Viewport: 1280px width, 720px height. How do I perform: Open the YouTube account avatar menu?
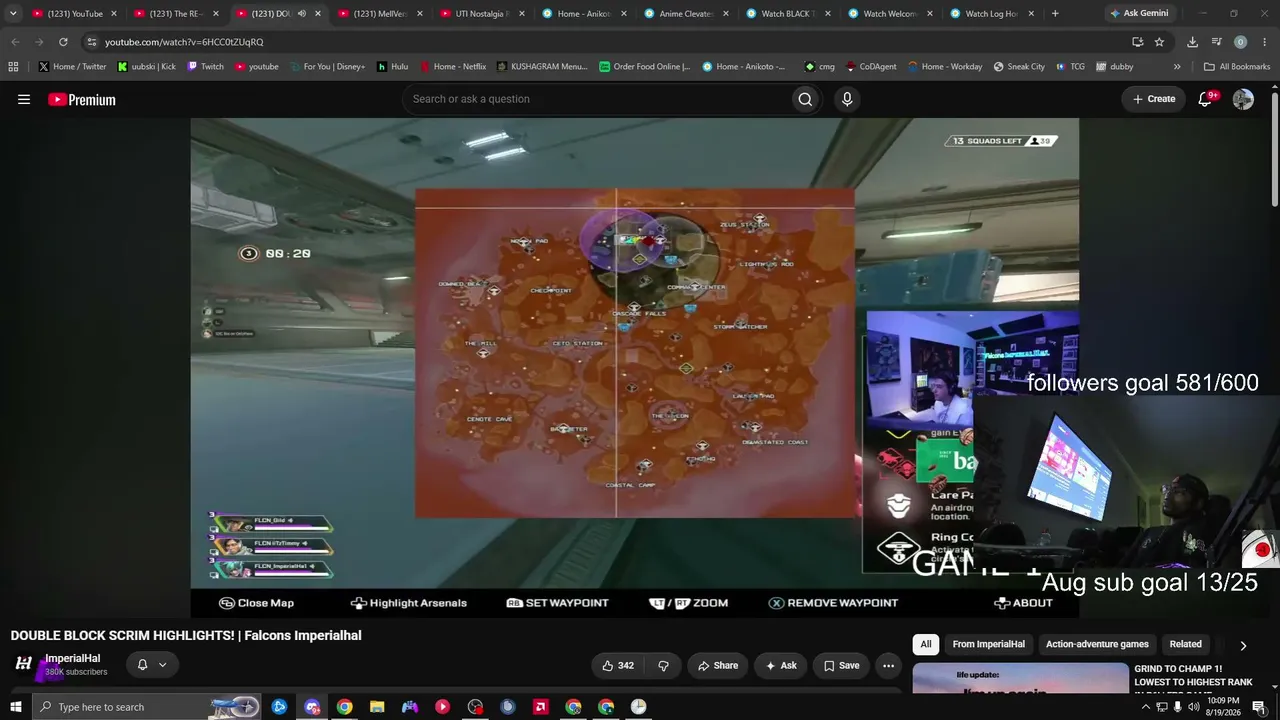point(1243,99)
